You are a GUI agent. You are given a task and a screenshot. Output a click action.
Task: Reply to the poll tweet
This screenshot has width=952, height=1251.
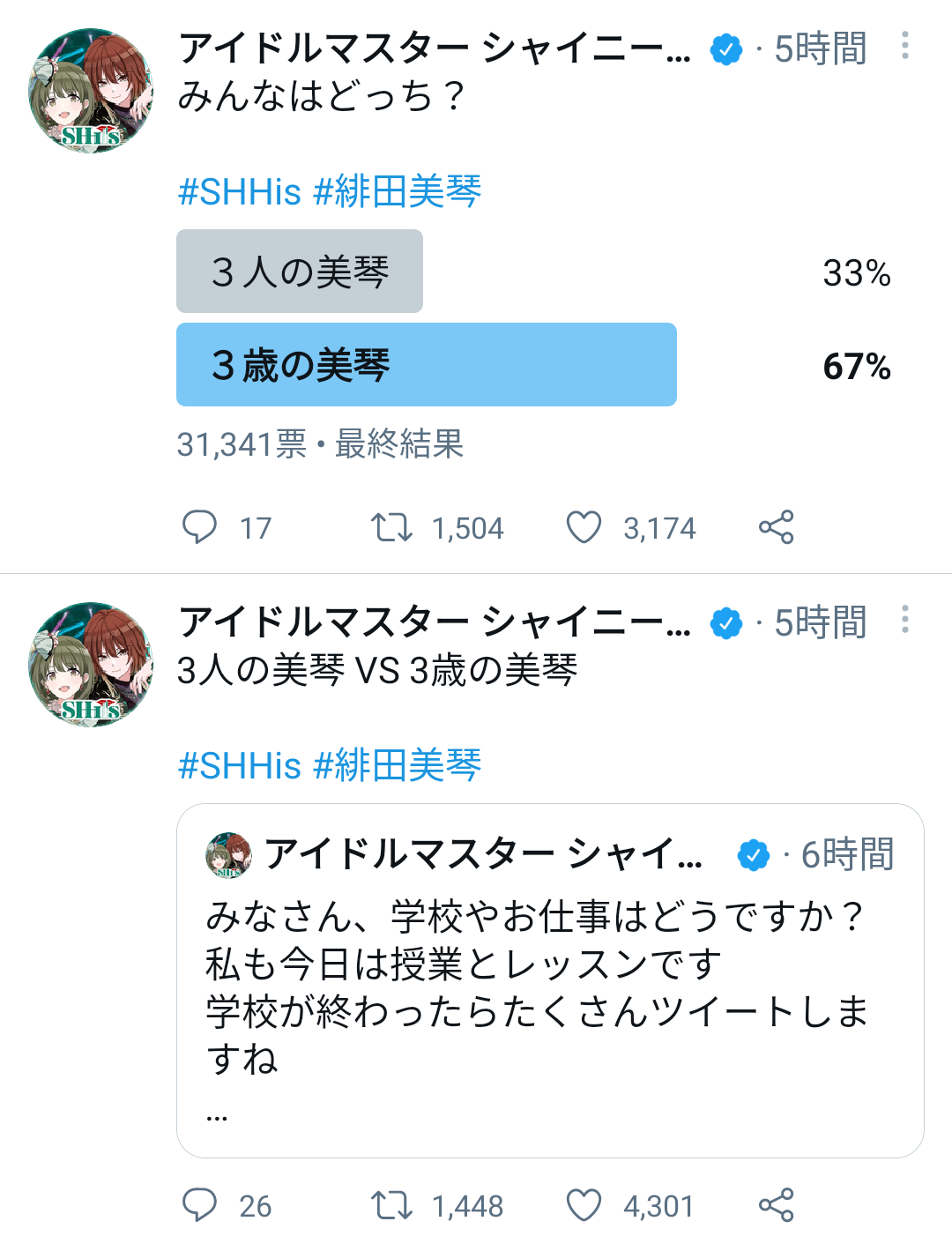tap(199, 527)
